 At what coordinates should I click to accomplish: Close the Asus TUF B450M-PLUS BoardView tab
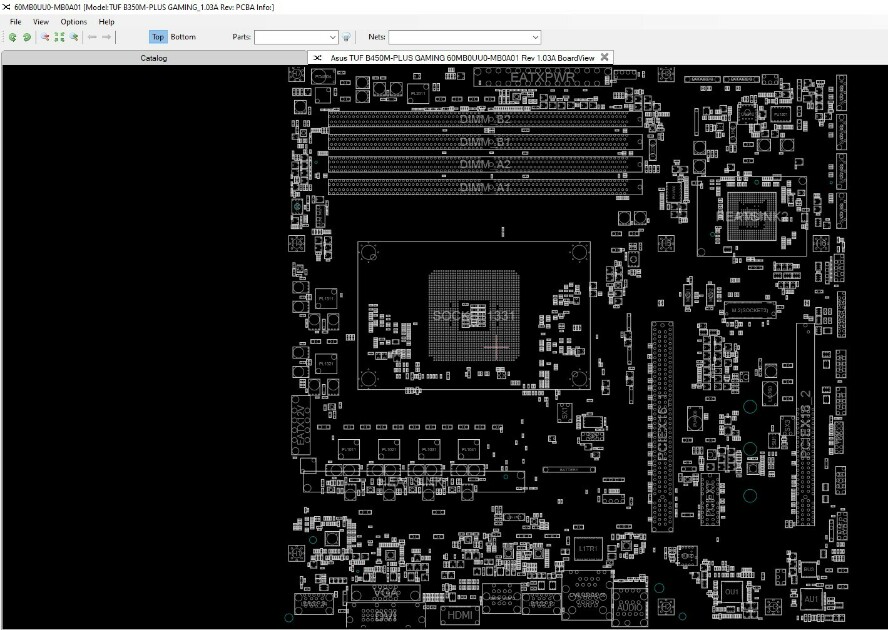click(x=604, y=57)
